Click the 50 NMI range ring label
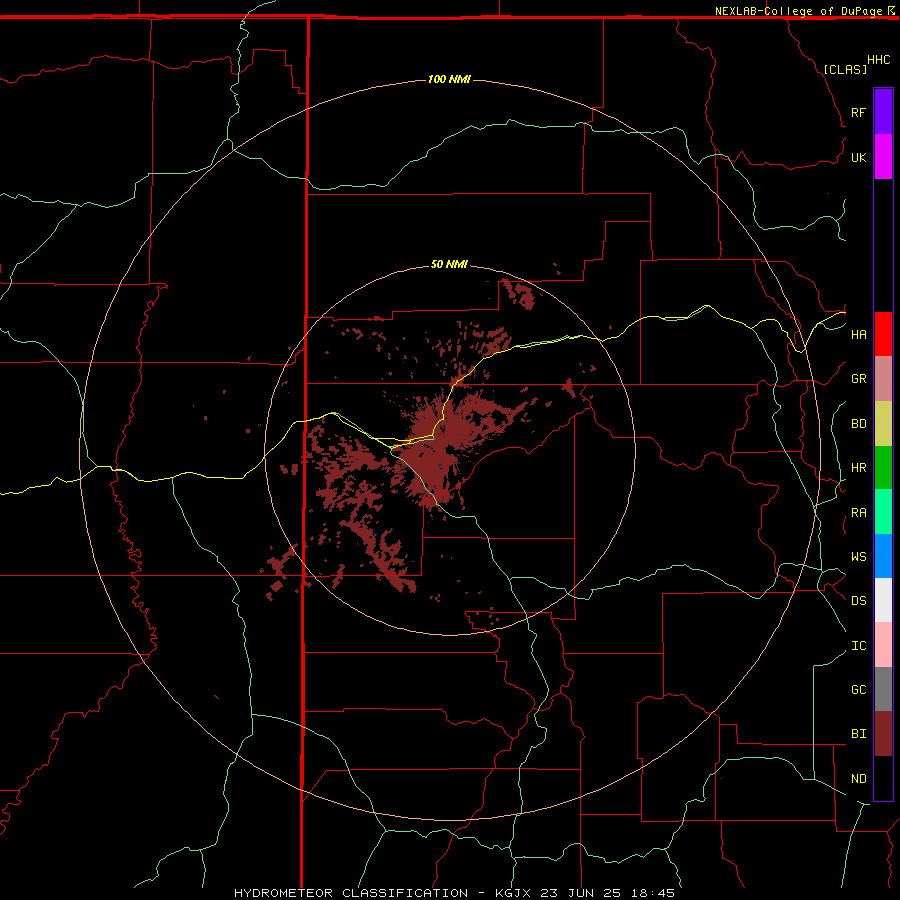900x900 pixels. pos(449,264)
